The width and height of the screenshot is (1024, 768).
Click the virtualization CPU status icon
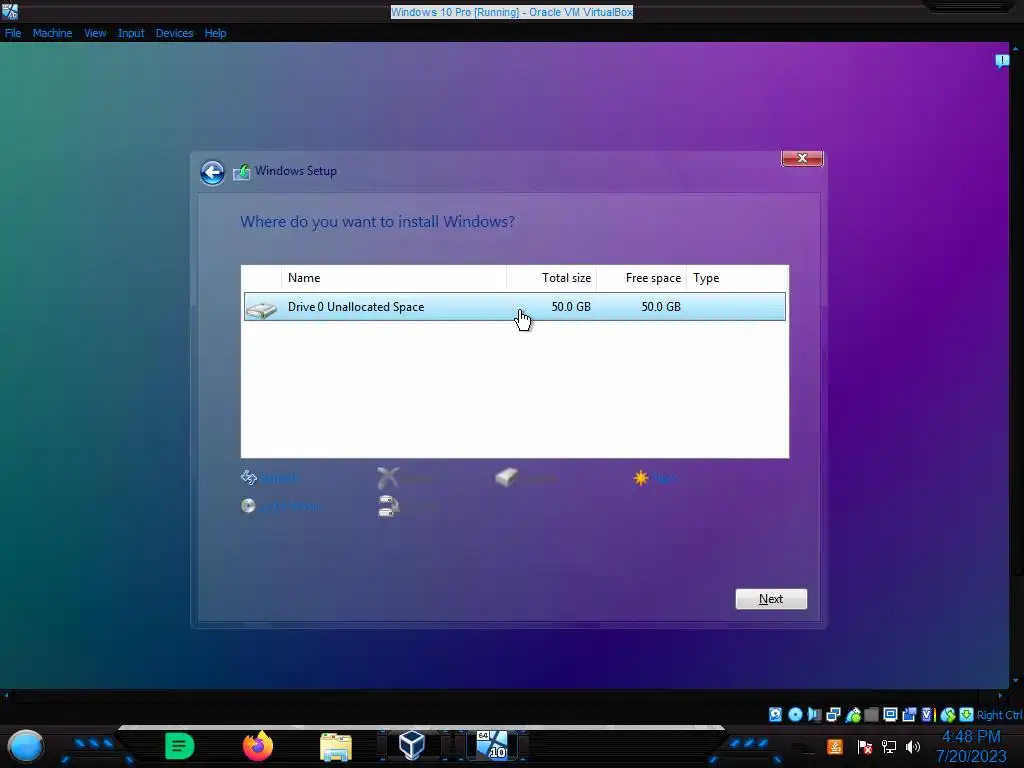[927, 714]
